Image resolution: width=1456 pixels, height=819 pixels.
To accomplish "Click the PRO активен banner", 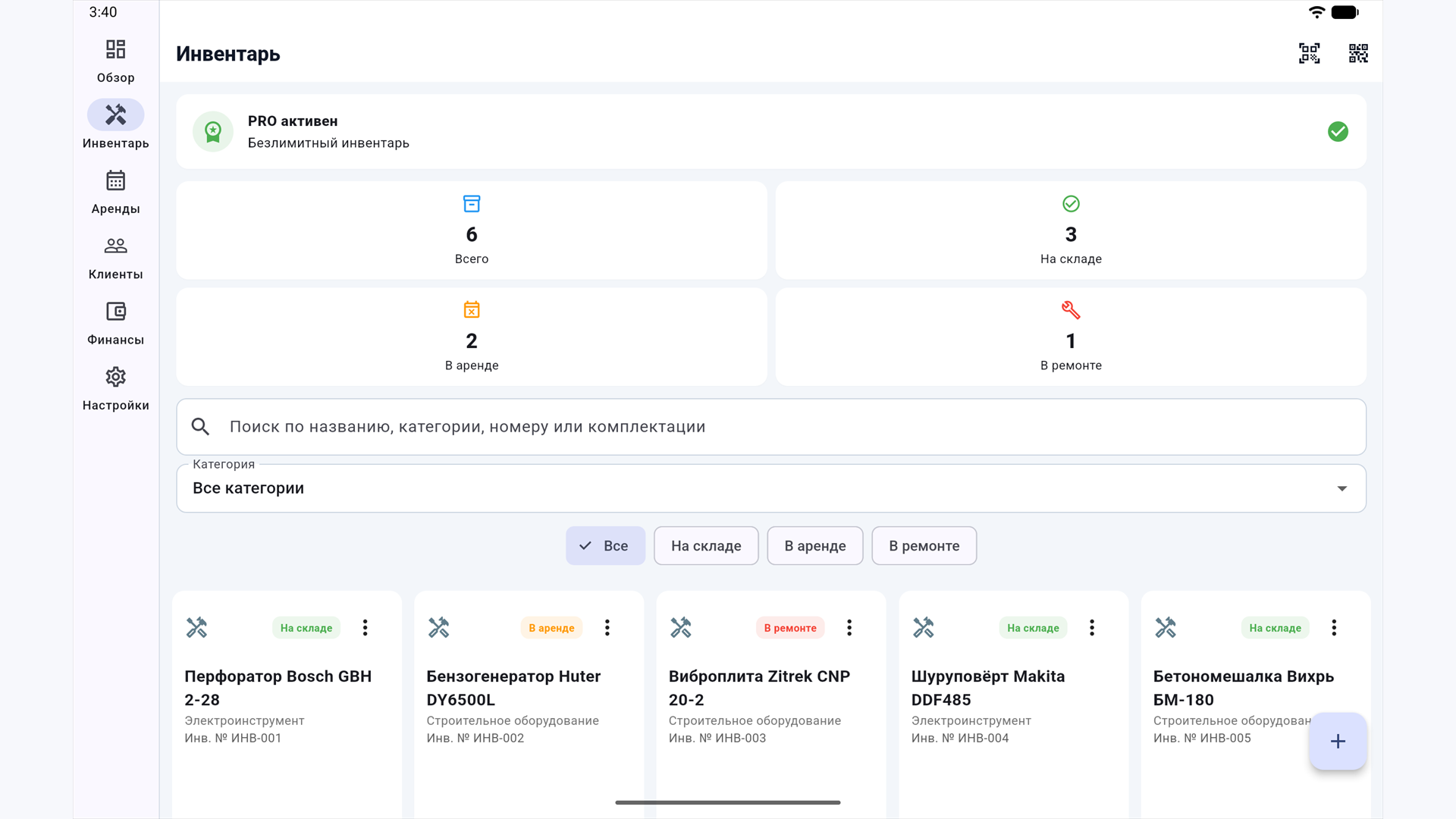I will (771, 131).
